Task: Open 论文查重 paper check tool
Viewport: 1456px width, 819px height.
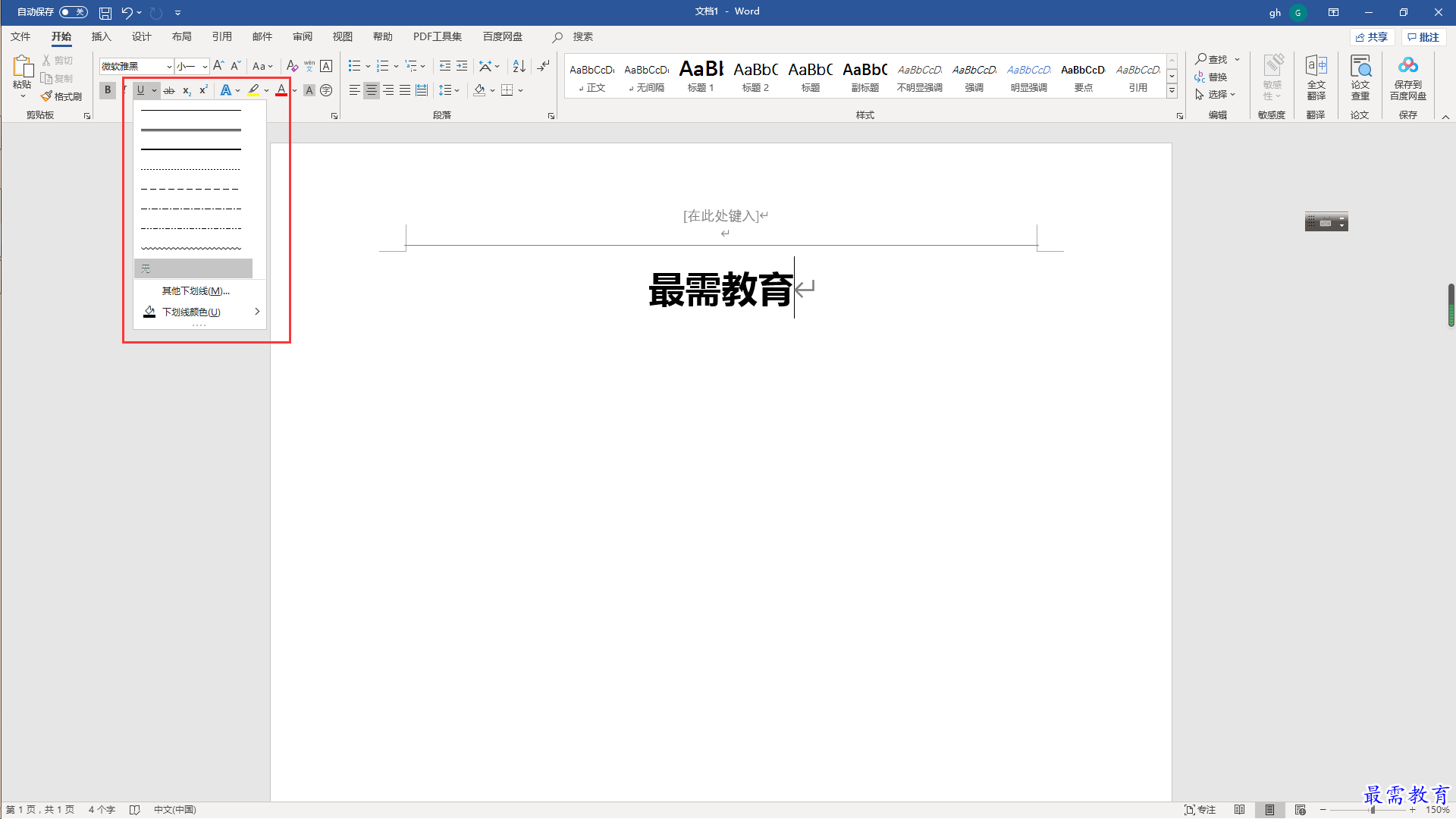Action: click(x=1360, y=77)
